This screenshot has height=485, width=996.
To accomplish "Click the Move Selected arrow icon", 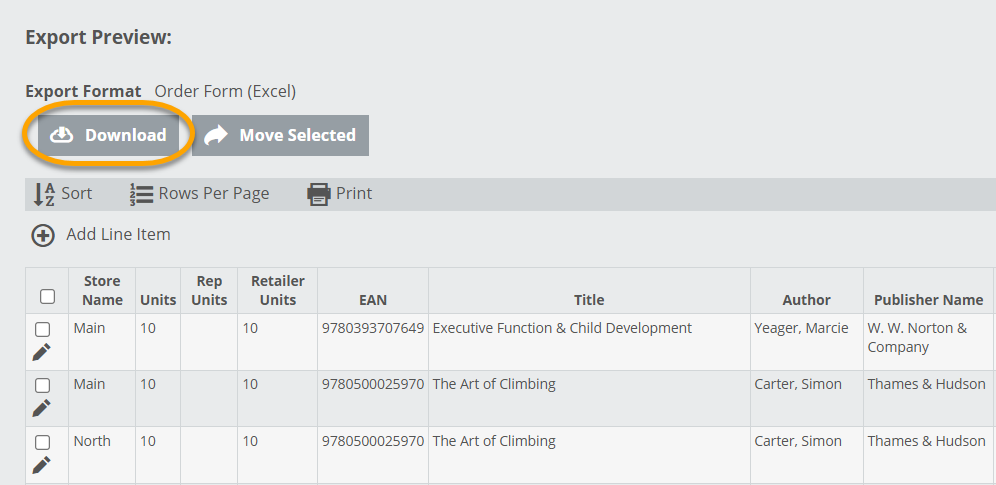I will [x=215, y=135].
